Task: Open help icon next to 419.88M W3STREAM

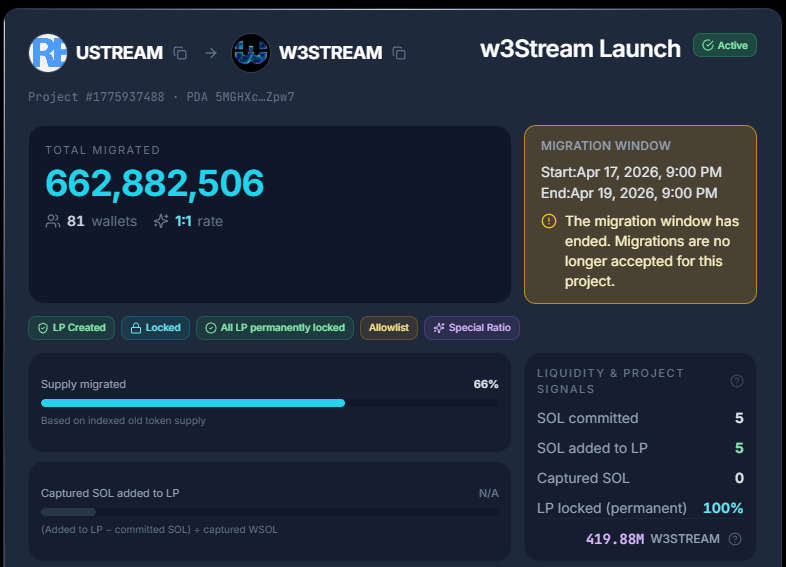Action: click(x=735, y=539)
